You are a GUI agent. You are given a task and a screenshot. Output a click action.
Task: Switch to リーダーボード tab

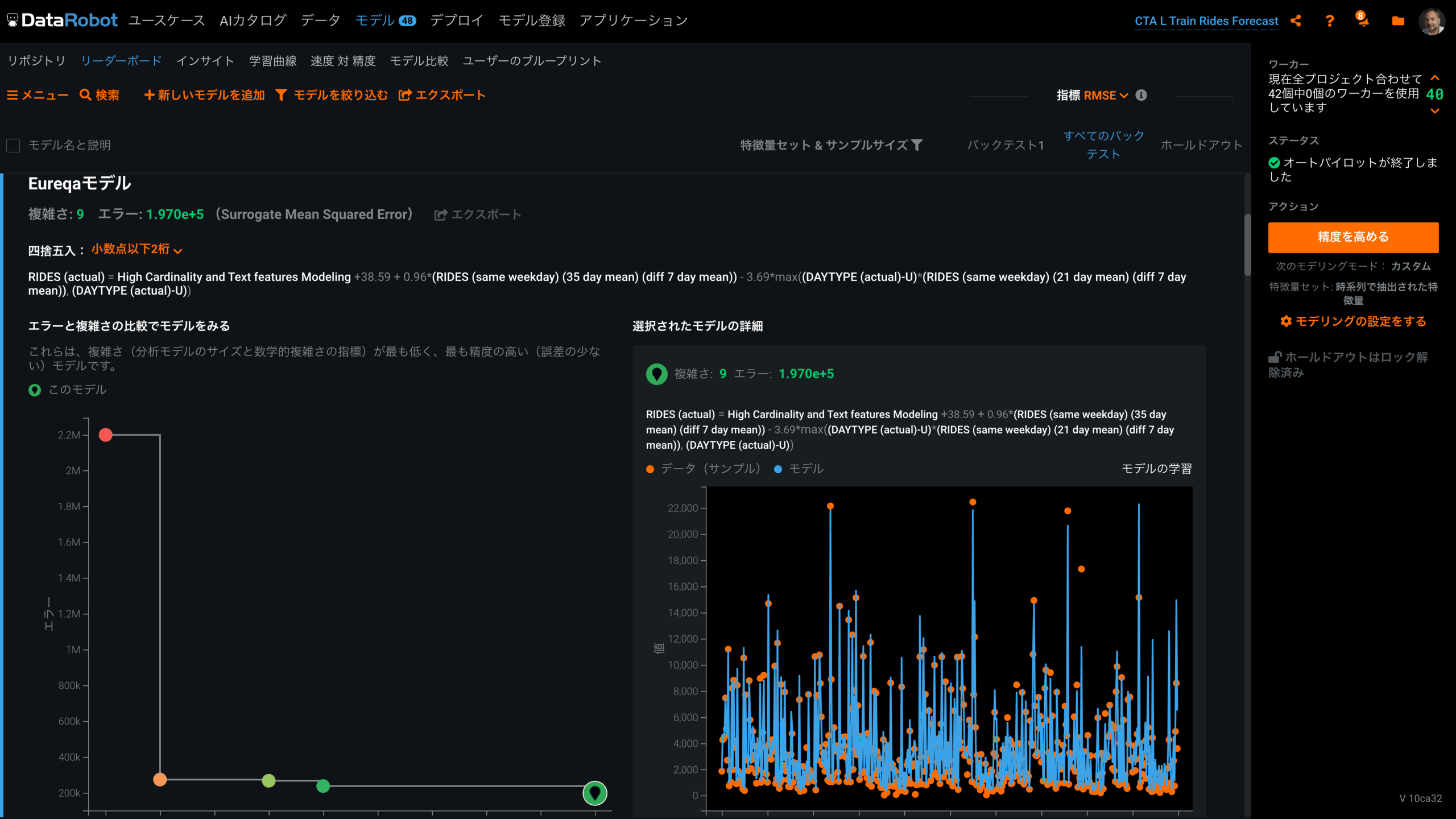click(121, 61)
